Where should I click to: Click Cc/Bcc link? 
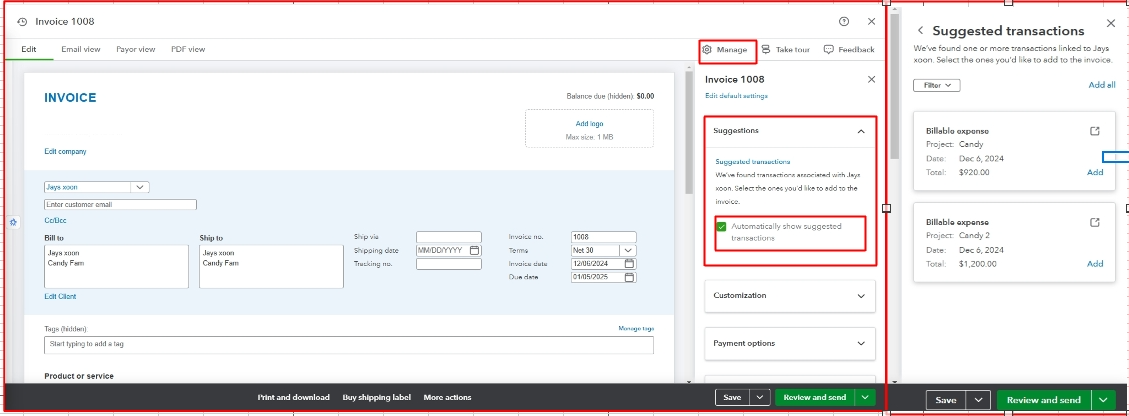point(55,220)
